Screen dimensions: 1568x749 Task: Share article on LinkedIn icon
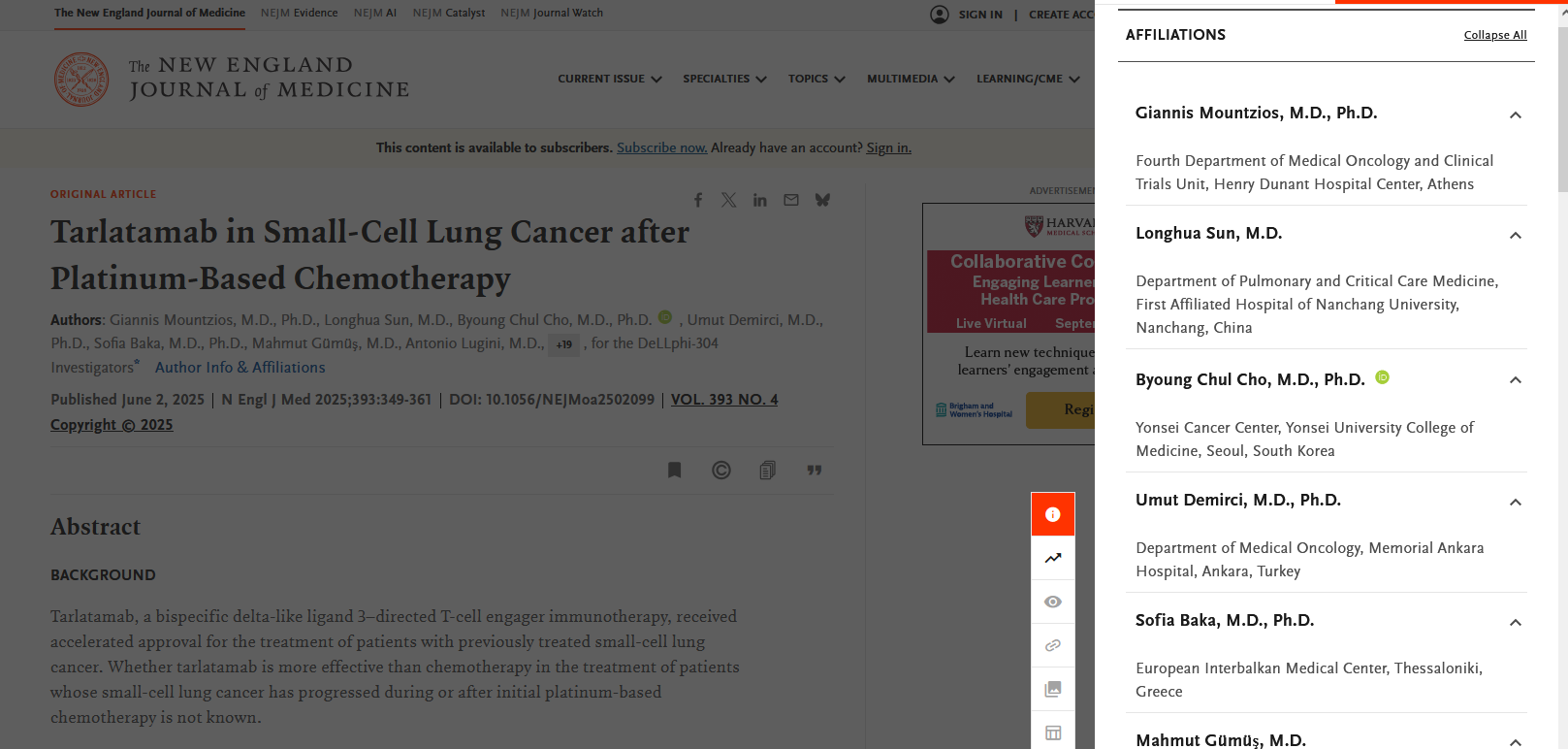tap(759, 200)
